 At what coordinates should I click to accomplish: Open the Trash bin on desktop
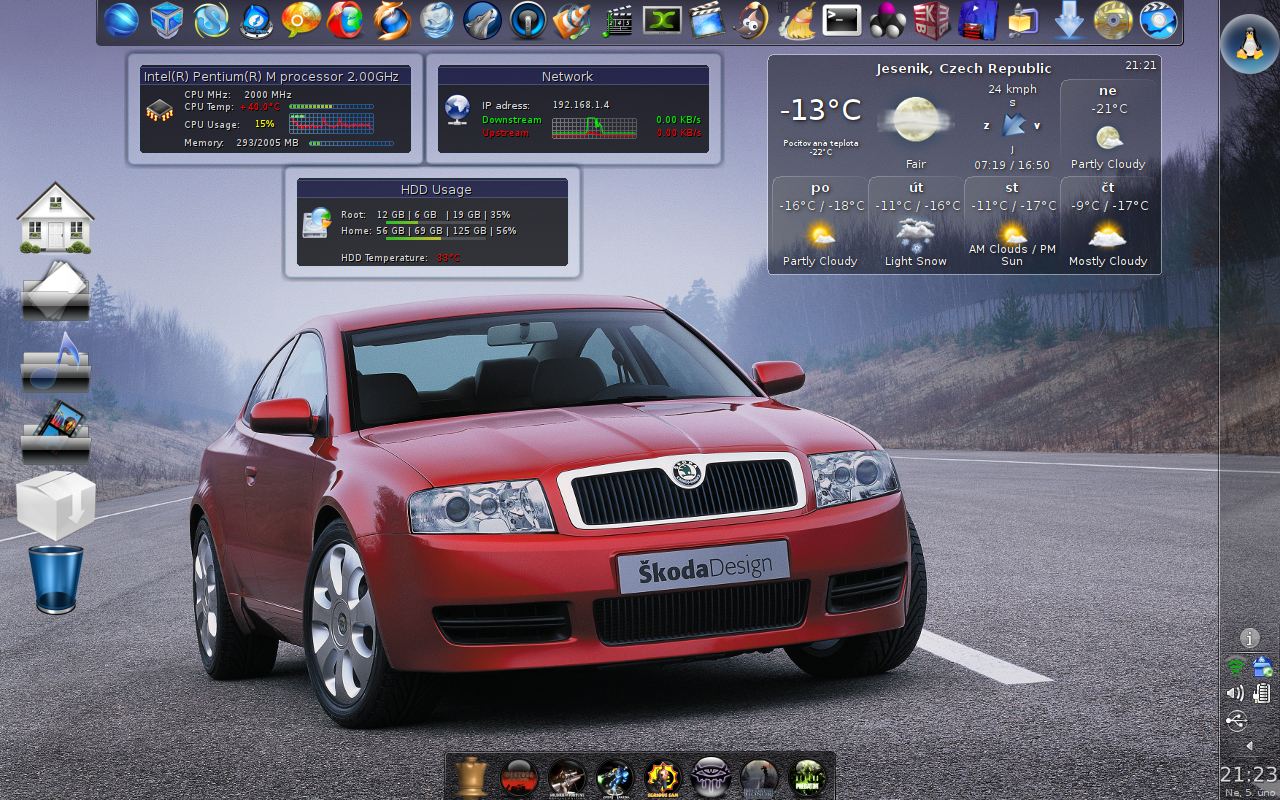pos(56,579)
